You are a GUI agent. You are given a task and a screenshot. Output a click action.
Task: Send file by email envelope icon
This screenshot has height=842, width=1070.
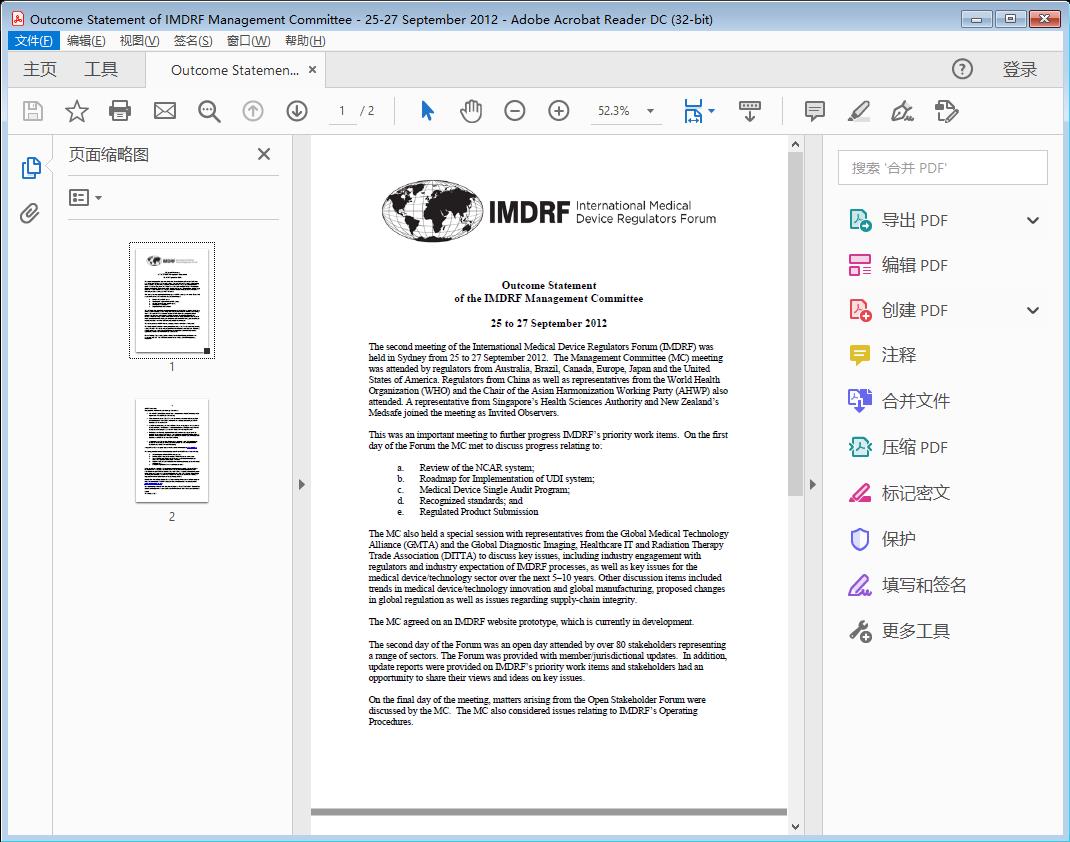click(x=164, y=111)
